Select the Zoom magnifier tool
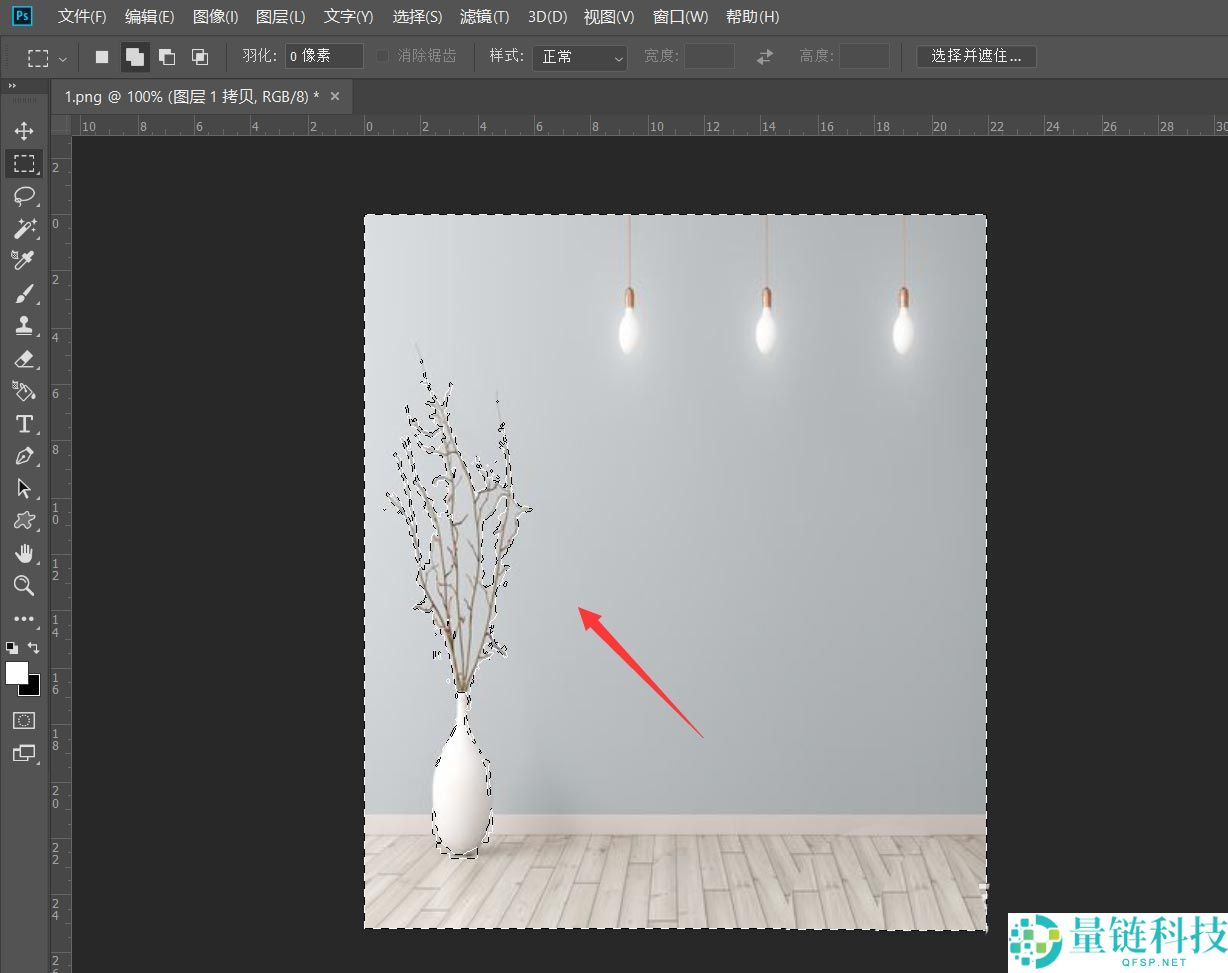 click(x=24, y=586)
